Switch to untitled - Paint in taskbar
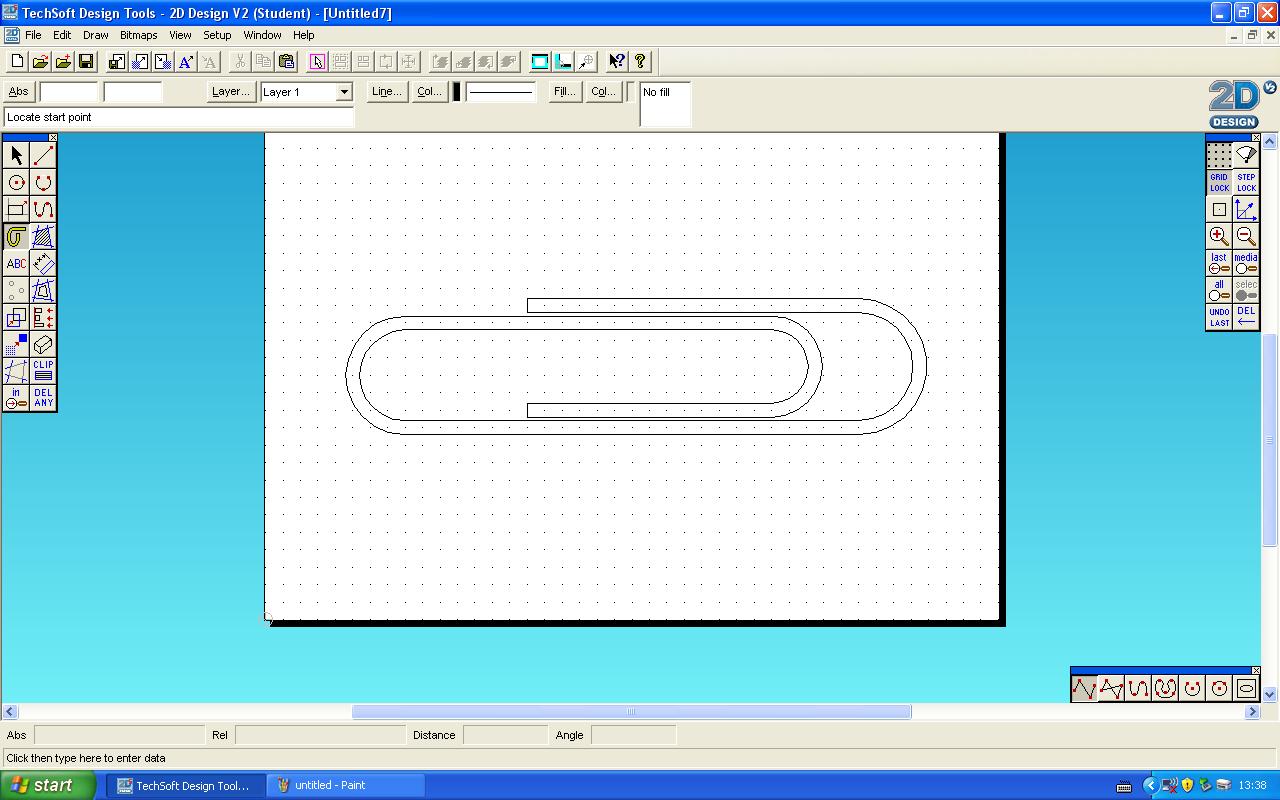 (x=345, y=785)
